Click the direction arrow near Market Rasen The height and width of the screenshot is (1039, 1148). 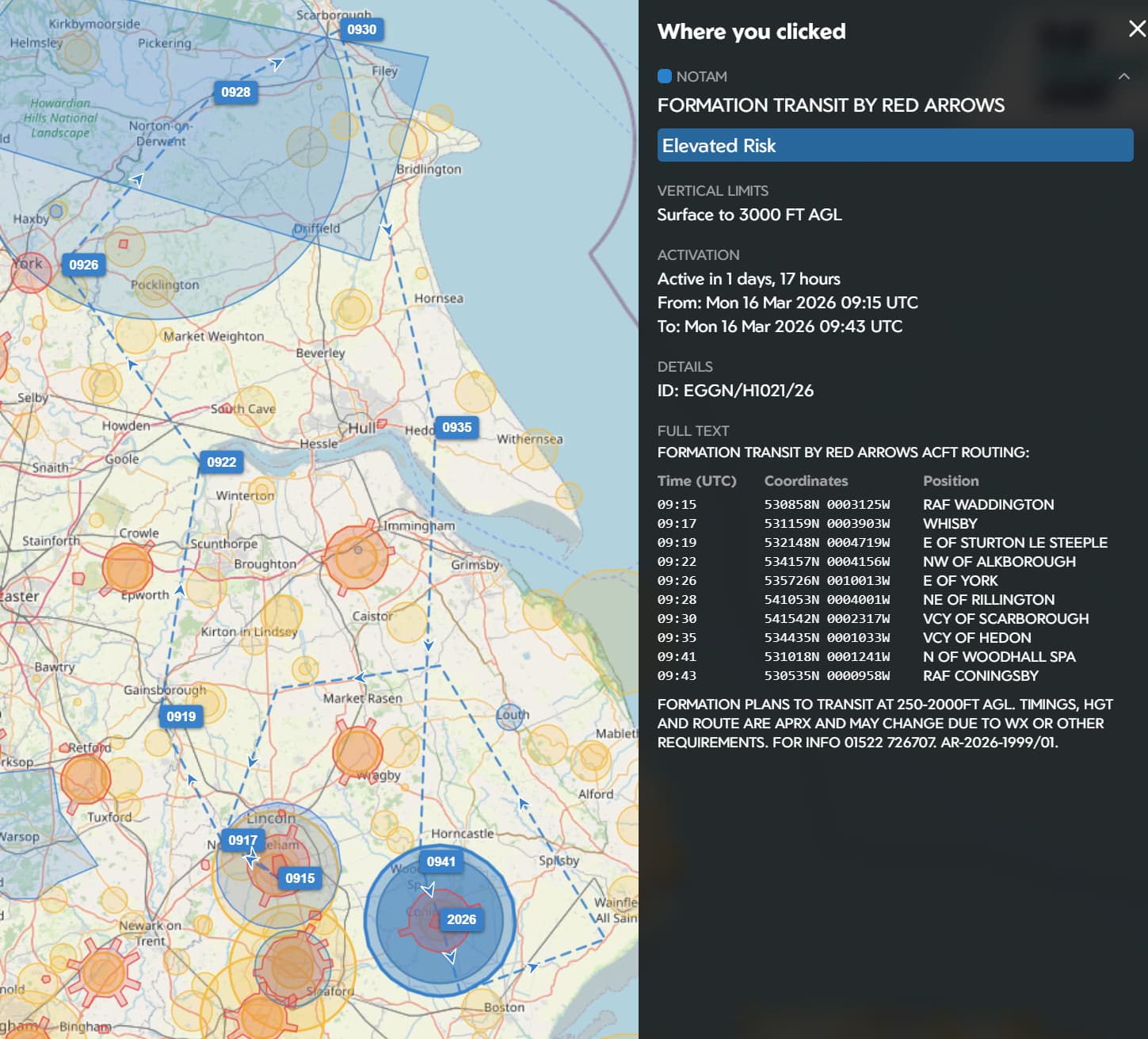[x=359, y=678]
